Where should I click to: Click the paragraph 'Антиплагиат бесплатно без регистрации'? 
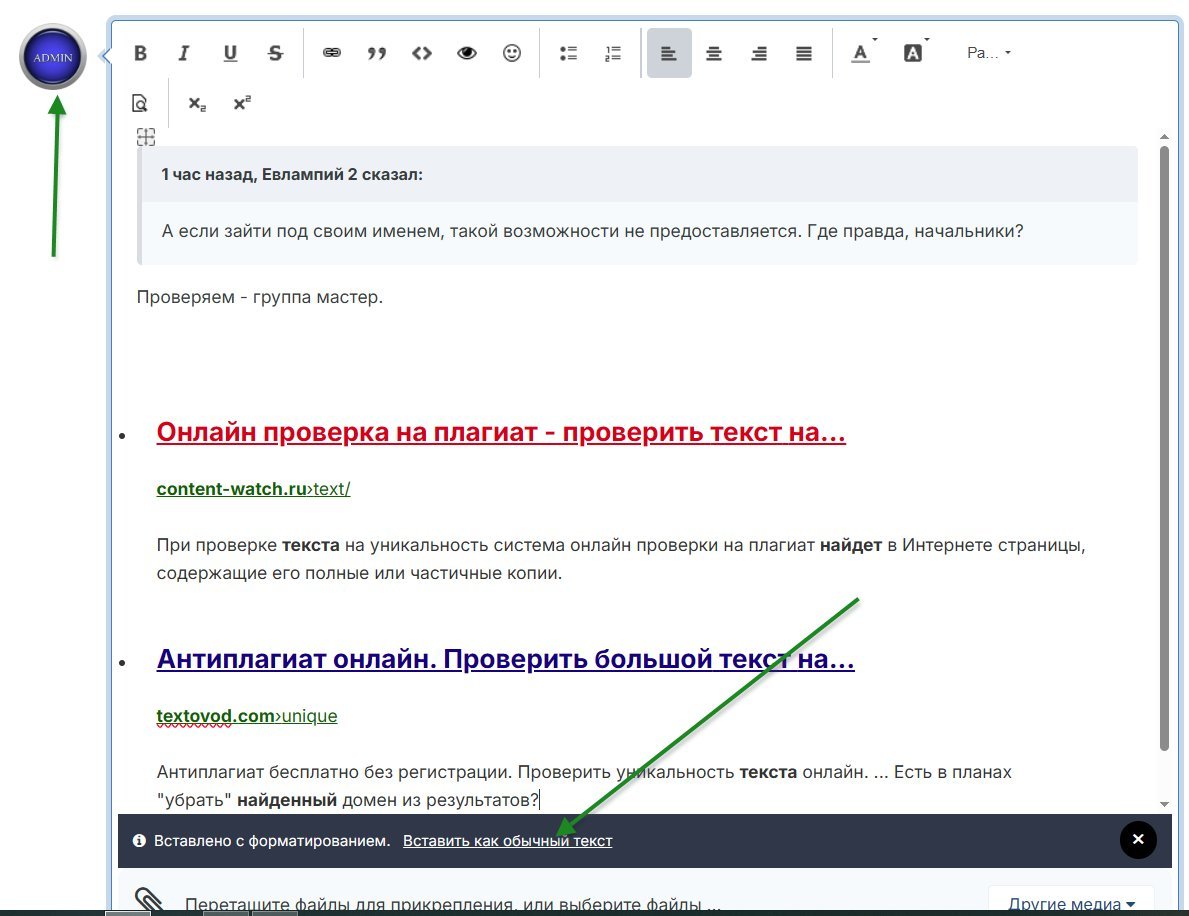584,786
